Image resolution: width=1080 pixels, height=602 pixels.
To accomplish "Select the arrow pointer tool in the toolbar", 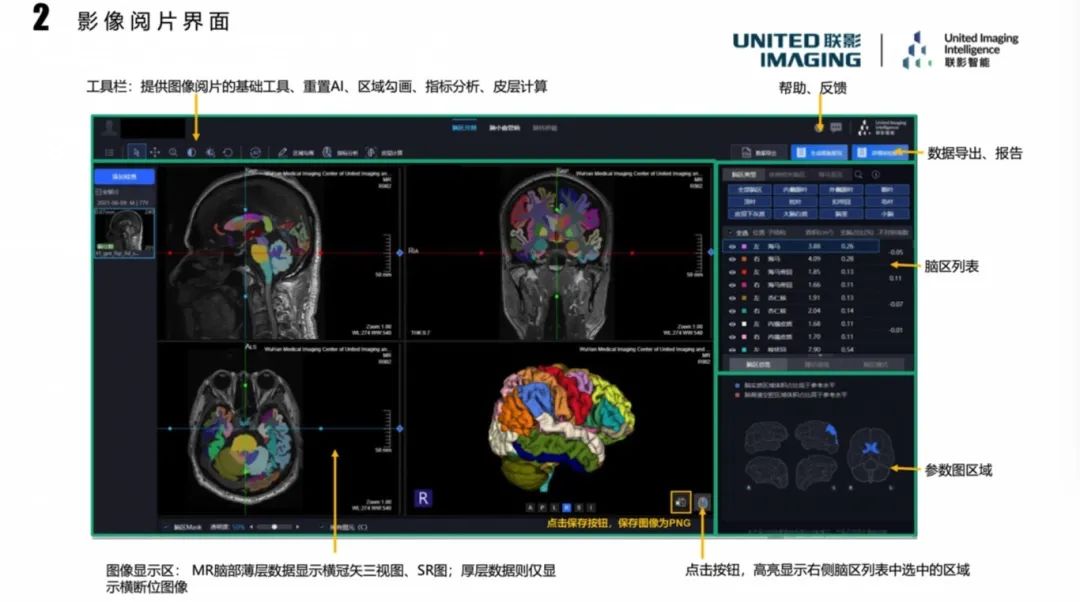I will click(136, 152).
